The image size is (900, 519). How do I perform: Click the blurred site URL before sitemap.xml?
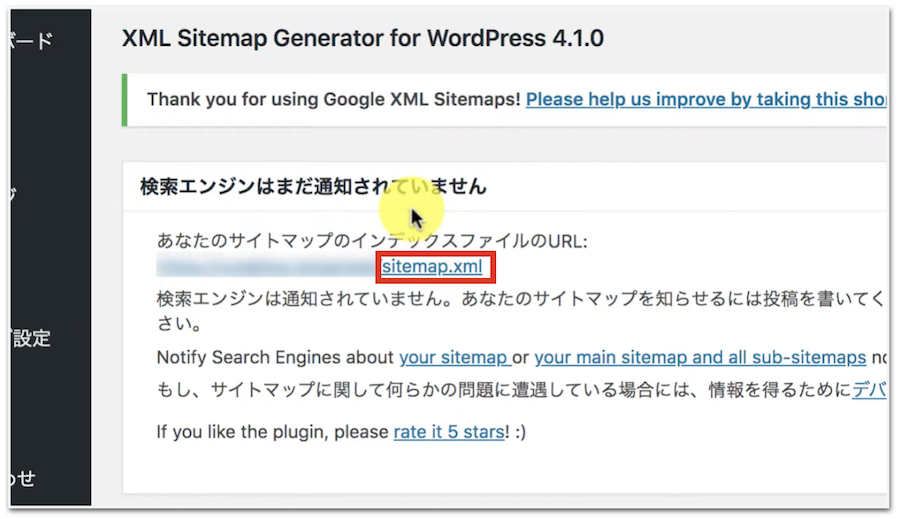click(x=266, y=267)
